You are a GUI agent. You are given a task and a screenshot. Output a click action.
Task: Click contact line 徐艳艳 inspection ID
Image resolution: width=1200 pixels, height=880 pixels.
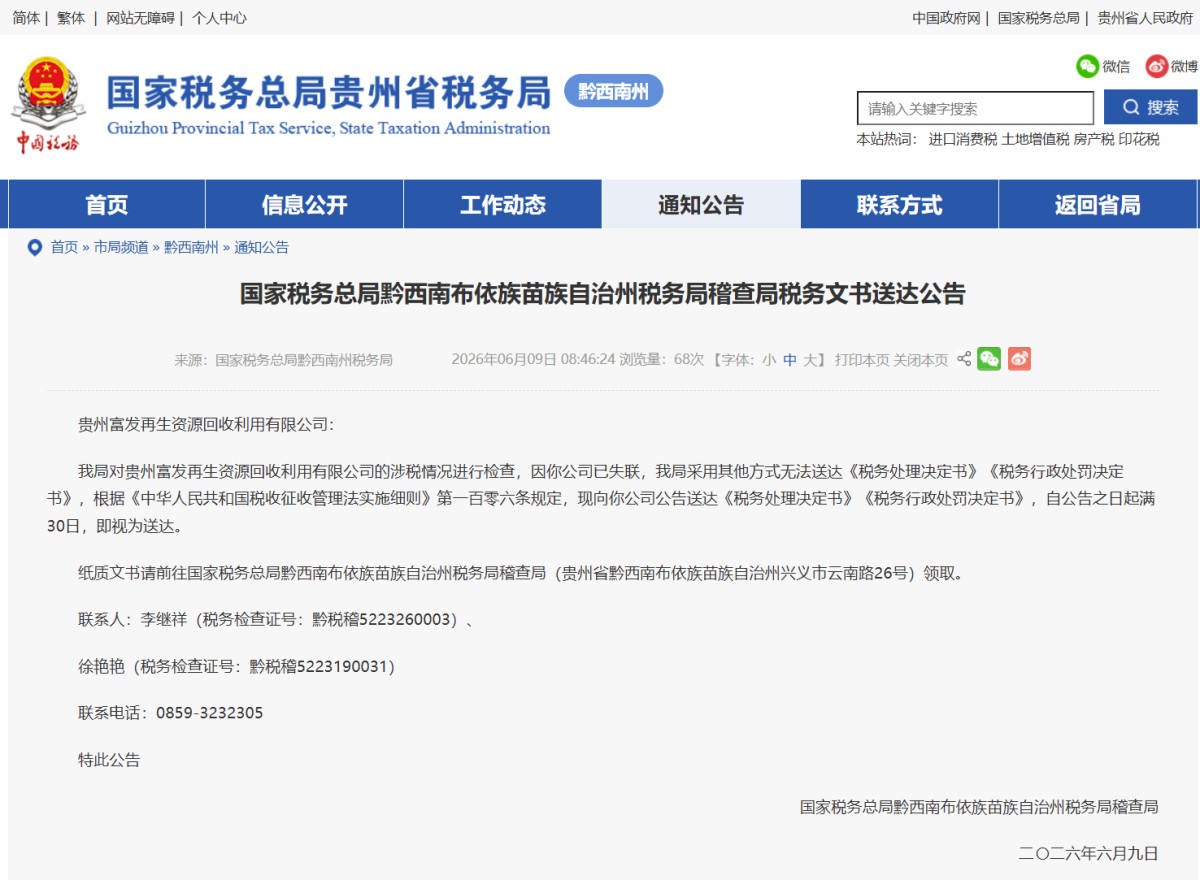coord(237,666)
